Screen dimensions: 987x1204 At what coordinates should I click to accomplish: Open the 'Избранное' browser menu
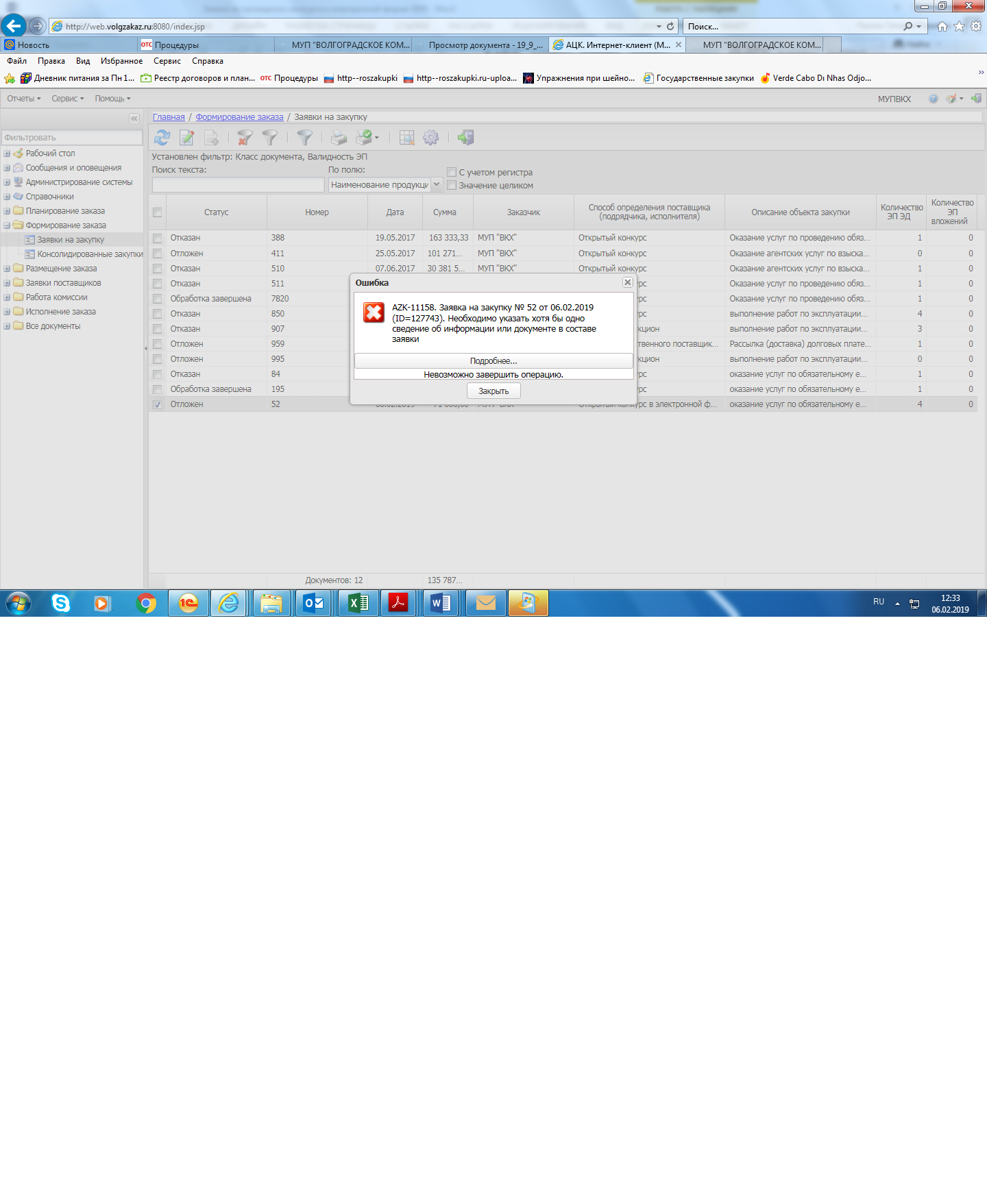click(121, 61)
